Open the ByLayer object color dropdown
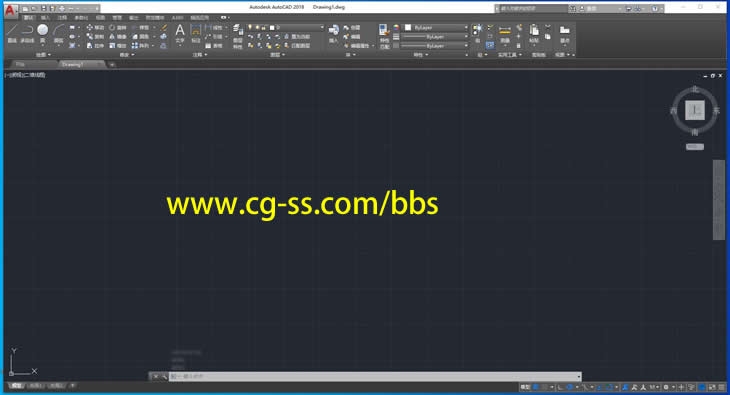Image resolution: width=730 pixels, height=395 pixels. (x=436, y=27)
